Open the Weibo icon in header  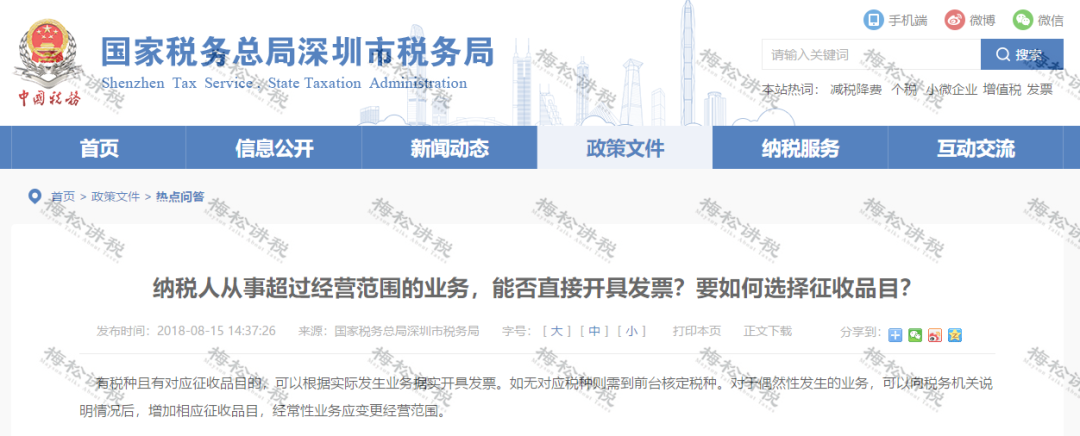[x=955, y=19]
